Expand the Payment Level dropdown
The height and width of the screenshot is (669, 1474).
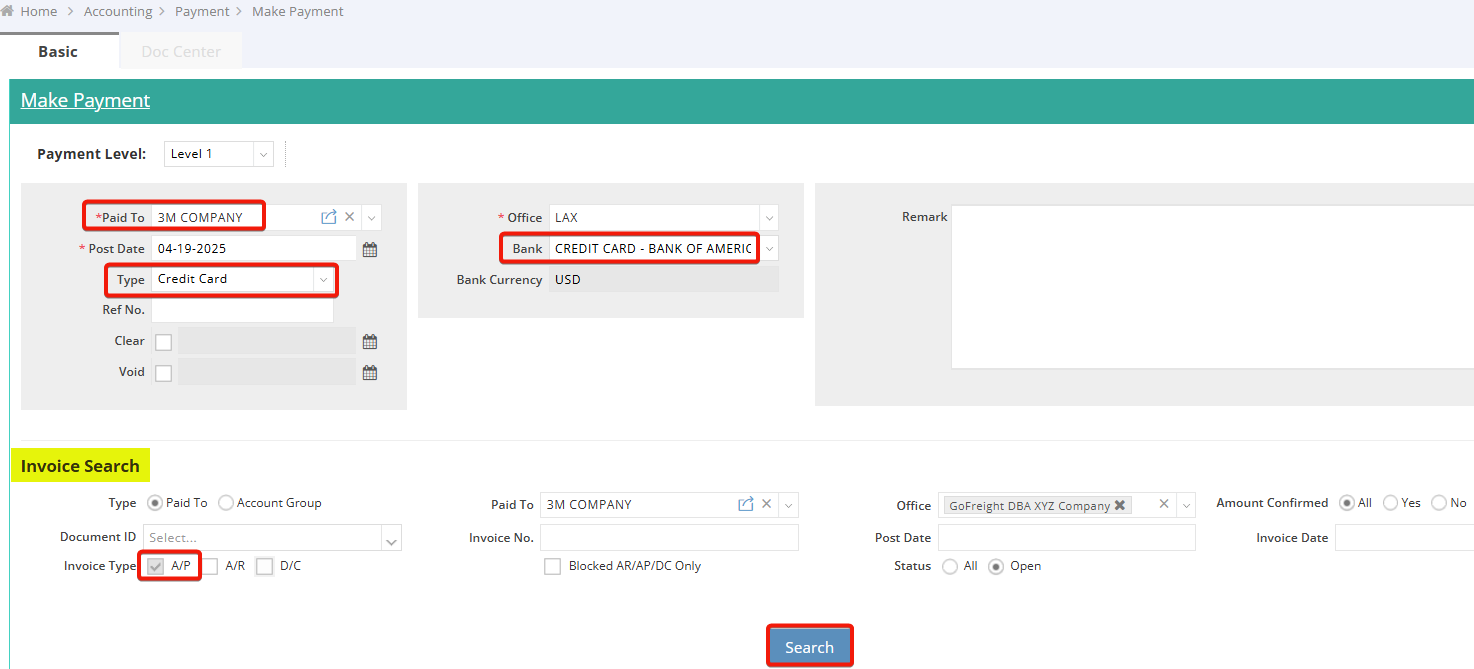tap(263, 154)
